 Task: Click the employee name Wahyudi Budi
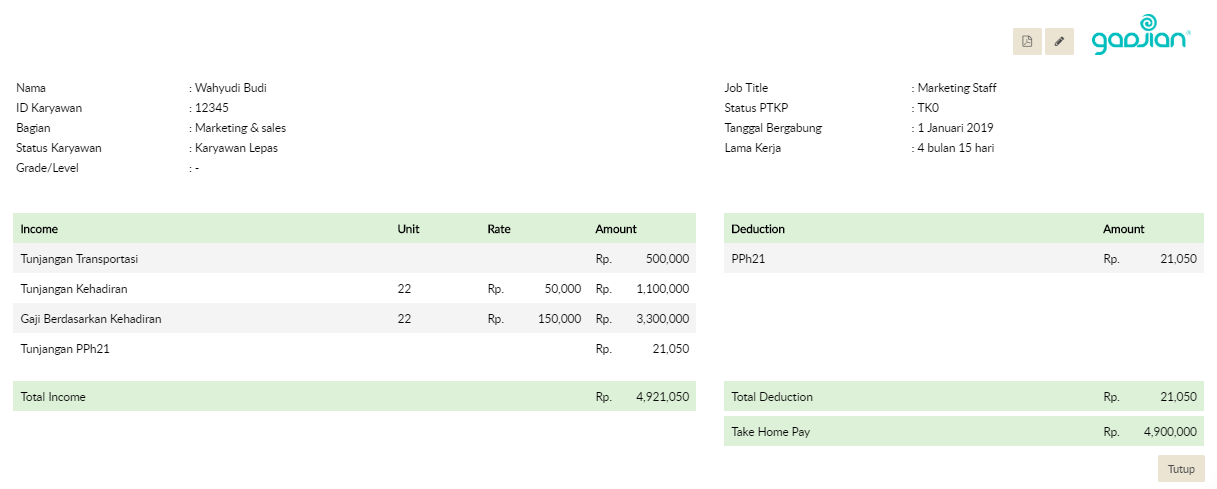[x=231, y=88]
